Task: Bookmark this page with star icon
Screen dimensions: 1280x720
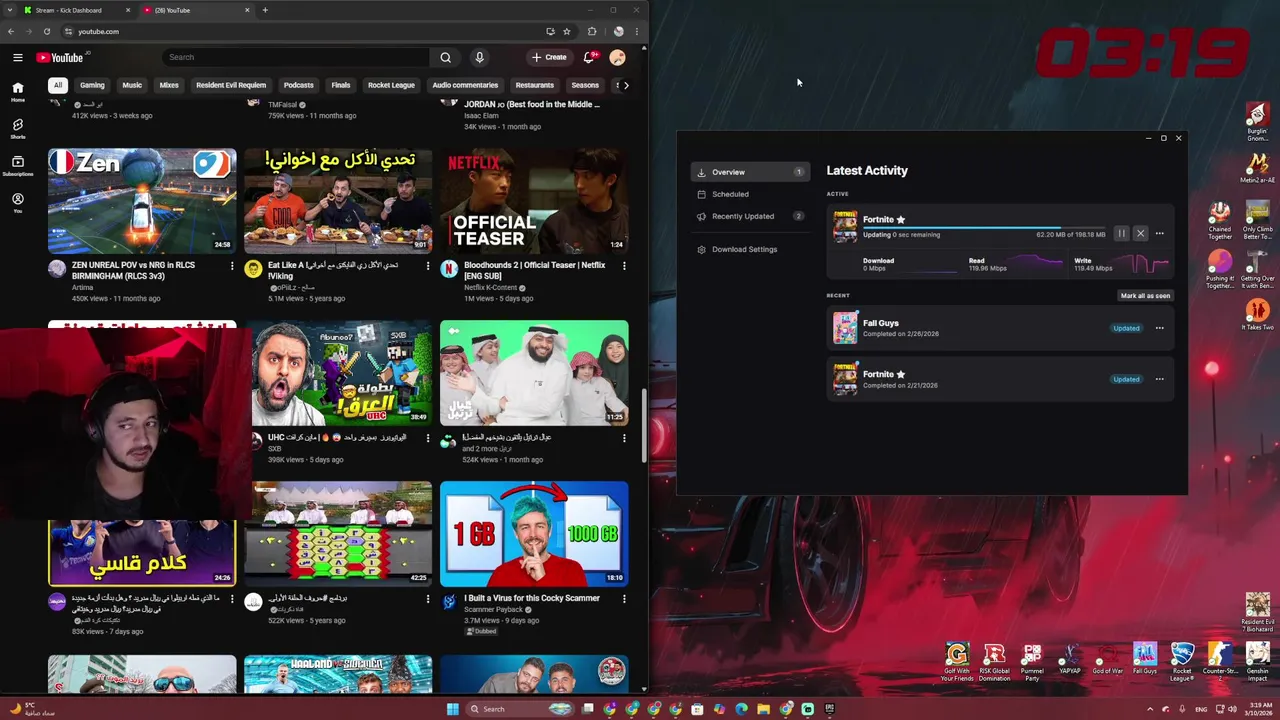Action: tap(566, 31)
